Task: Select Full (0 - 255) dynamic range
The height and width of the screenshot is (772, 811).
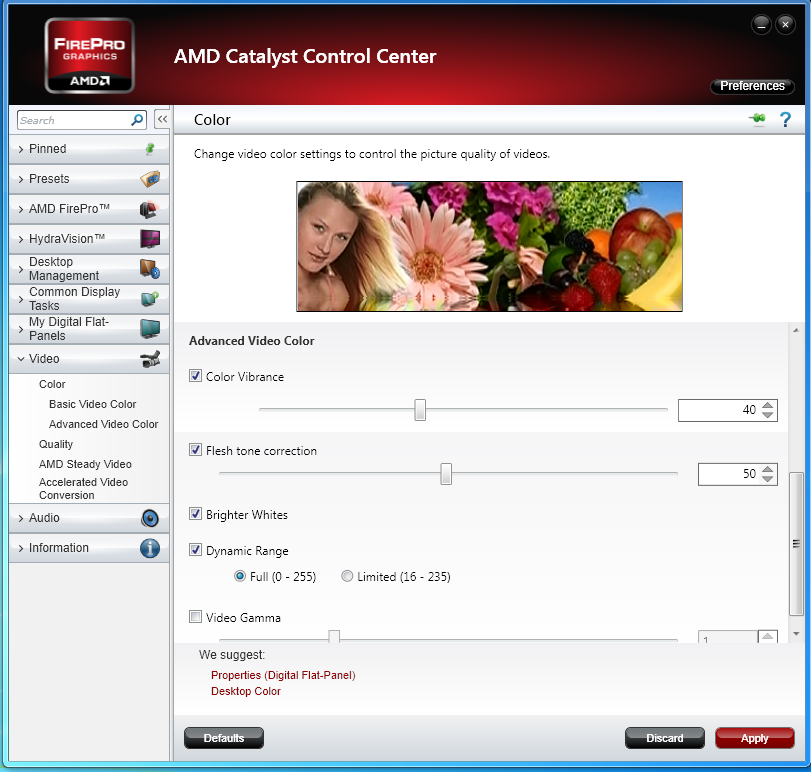Action: [240, 576]
